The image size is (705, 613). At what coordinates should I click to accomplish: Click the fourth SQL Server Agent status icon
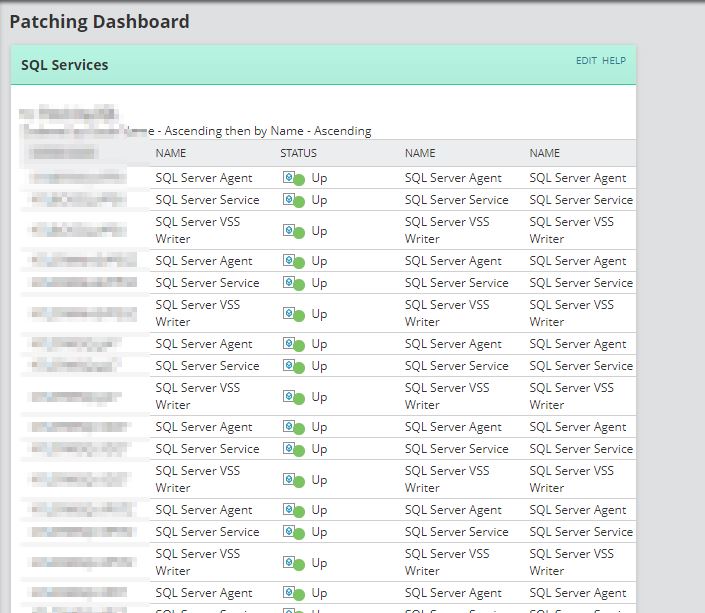(x=294, y=427)
